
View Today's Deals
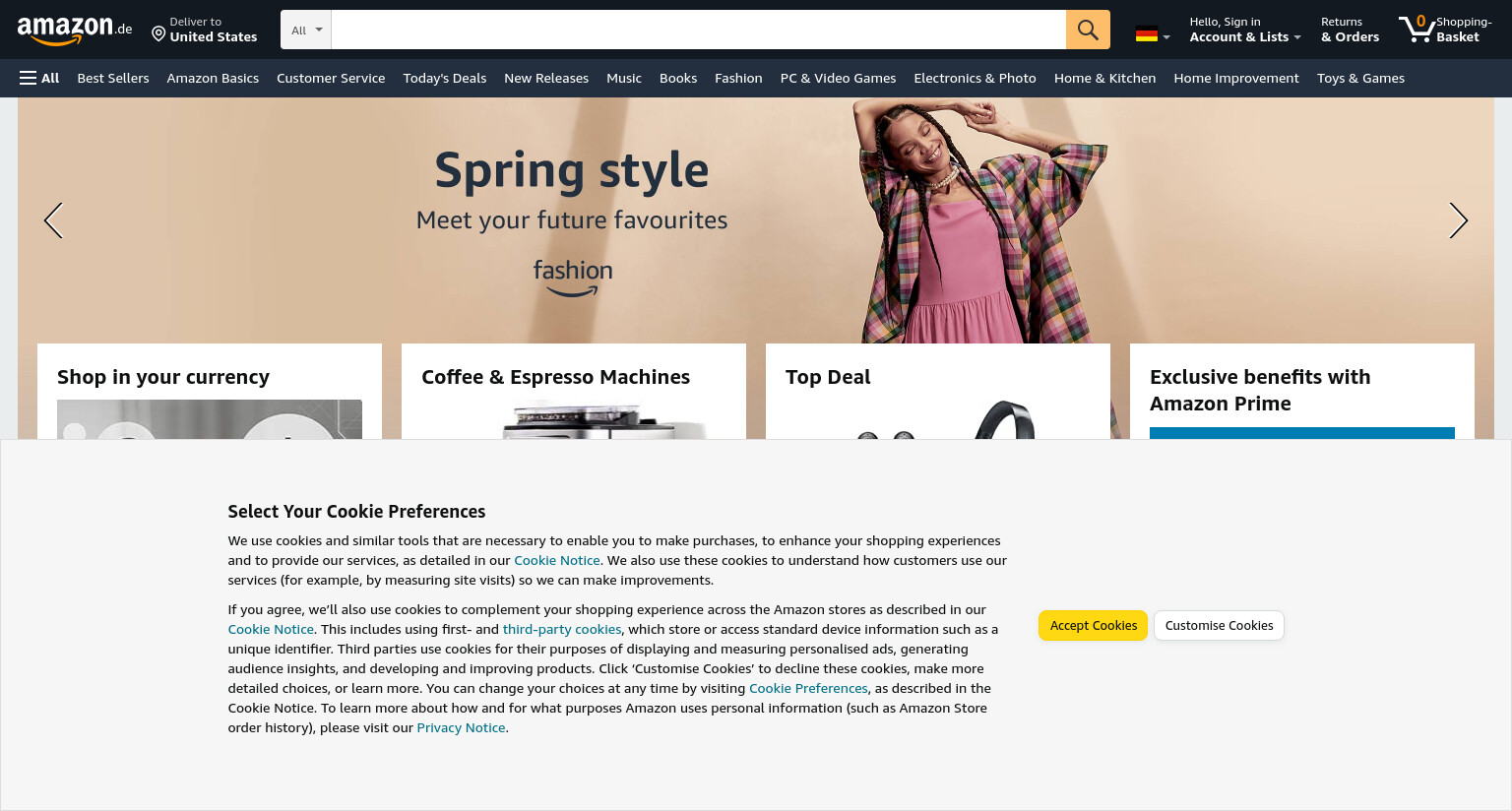(445, 78)
